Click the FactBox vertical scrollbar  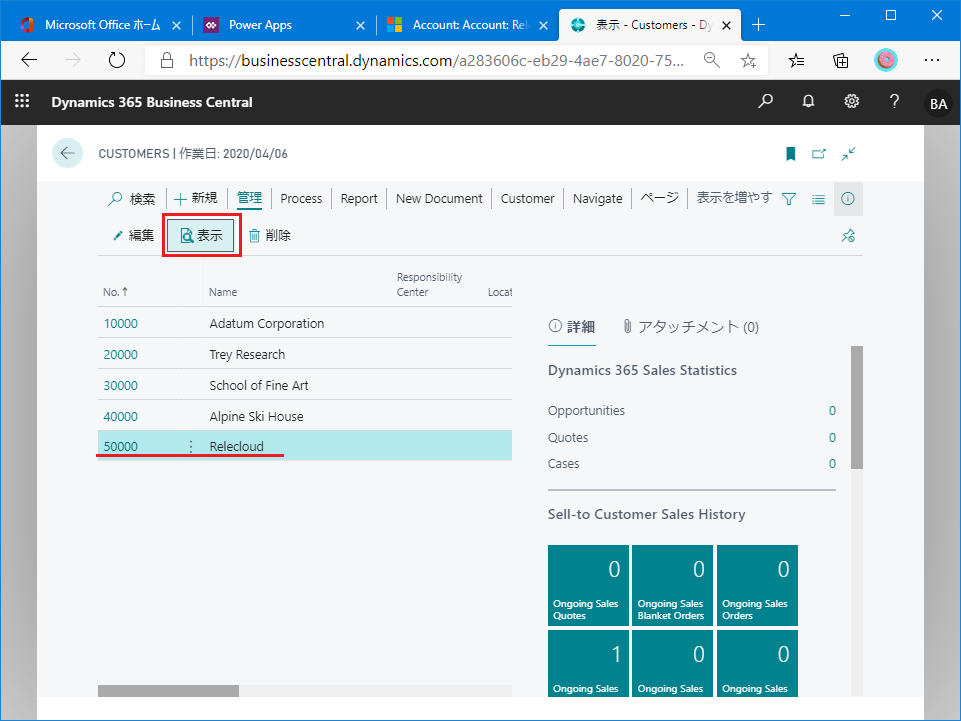click(x=857, y=408)
